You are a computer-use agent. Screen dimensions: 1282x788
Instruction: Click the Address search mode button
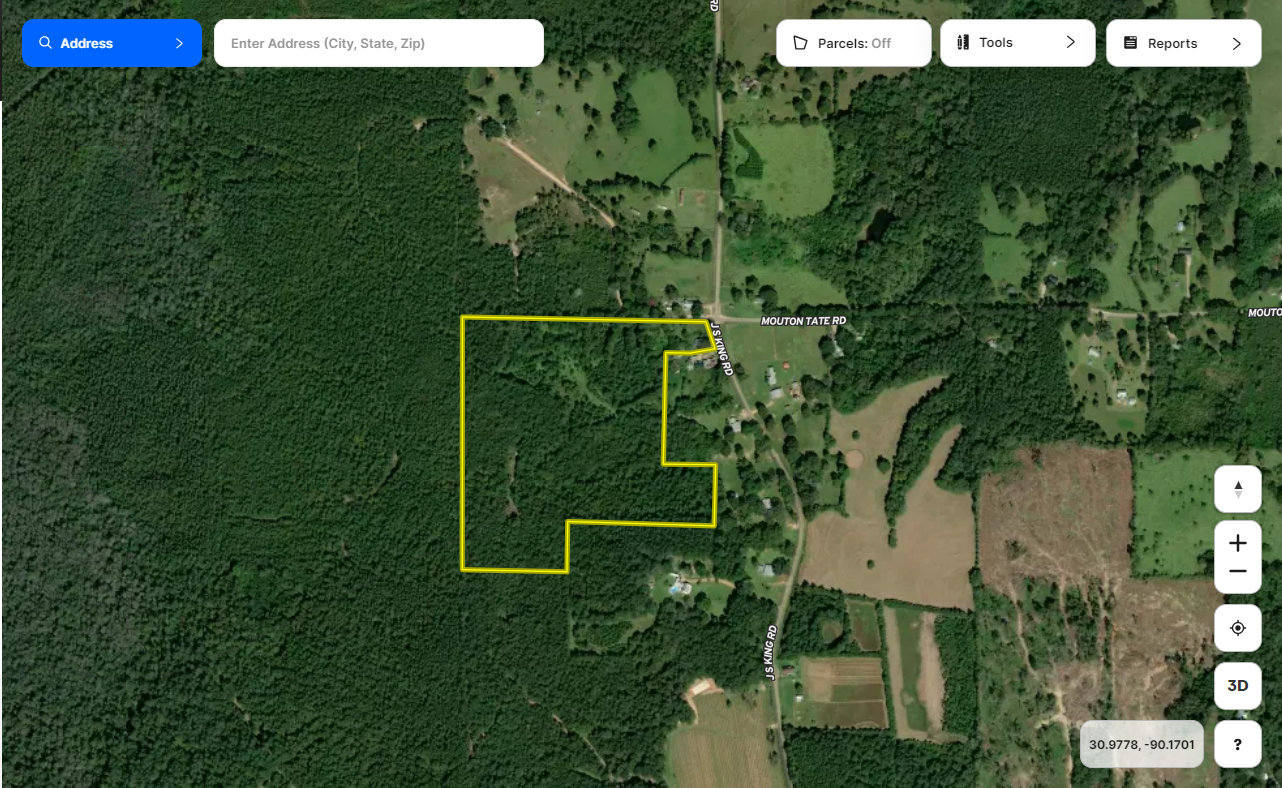pos(112,43)
